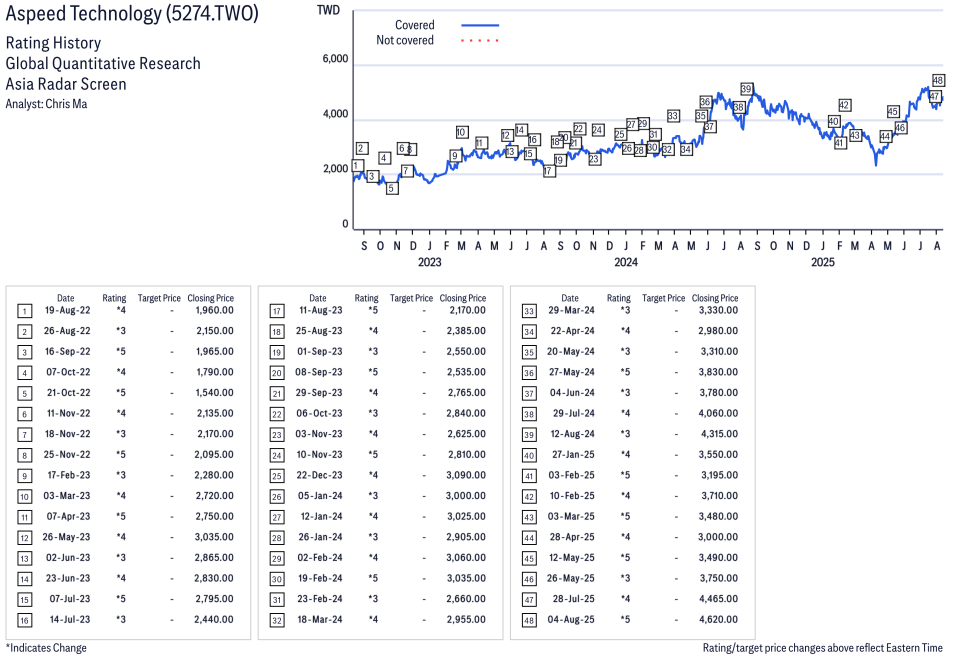Click closing price '2,440.00'
The height and width of the screenshot is (655, 954).
click(x=214, y=620)
